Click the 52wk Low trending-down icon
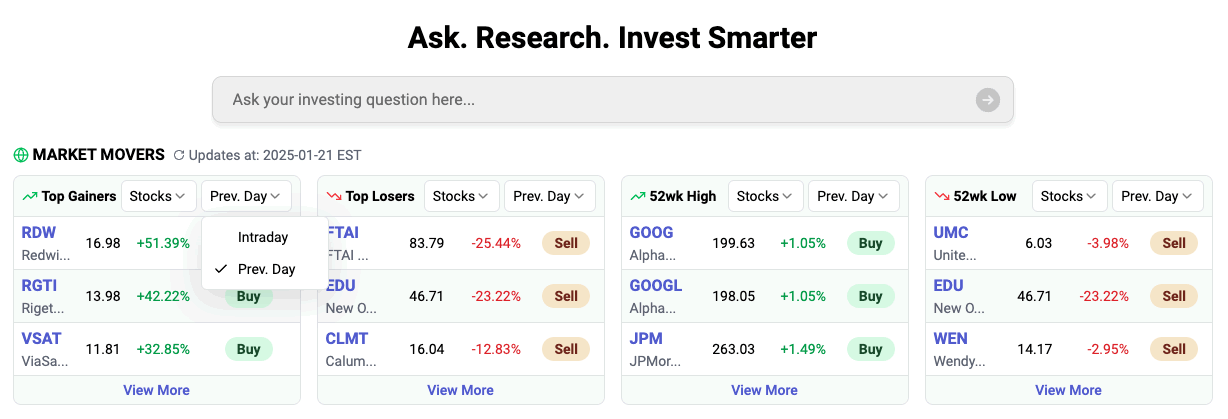 (942, 197)
